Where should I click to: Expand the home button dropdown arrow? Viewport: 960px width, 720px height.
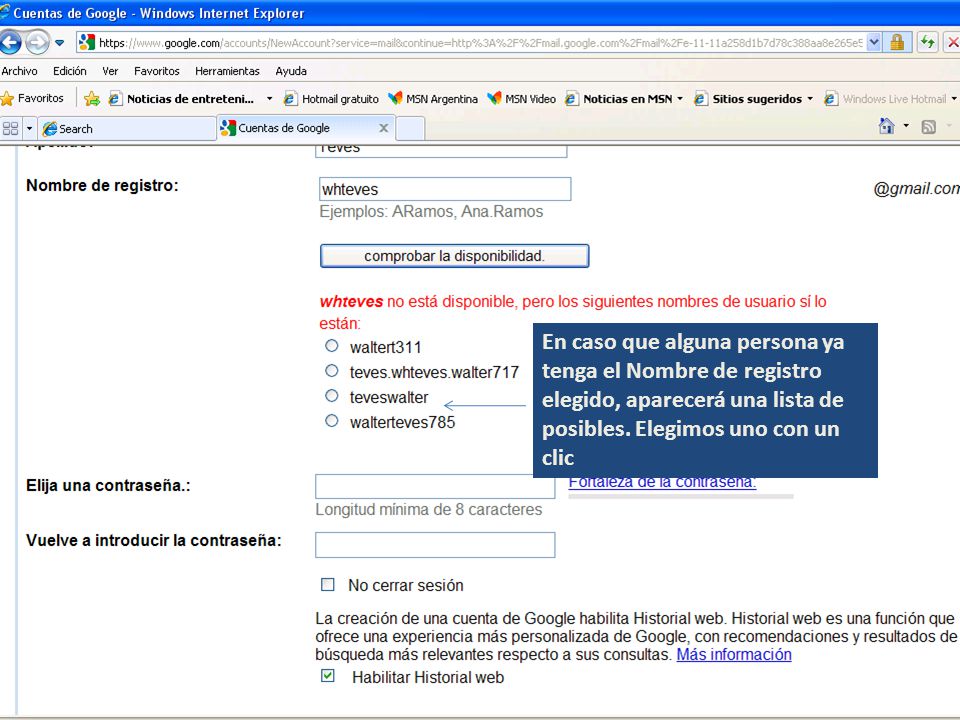[x=906, y=126]
